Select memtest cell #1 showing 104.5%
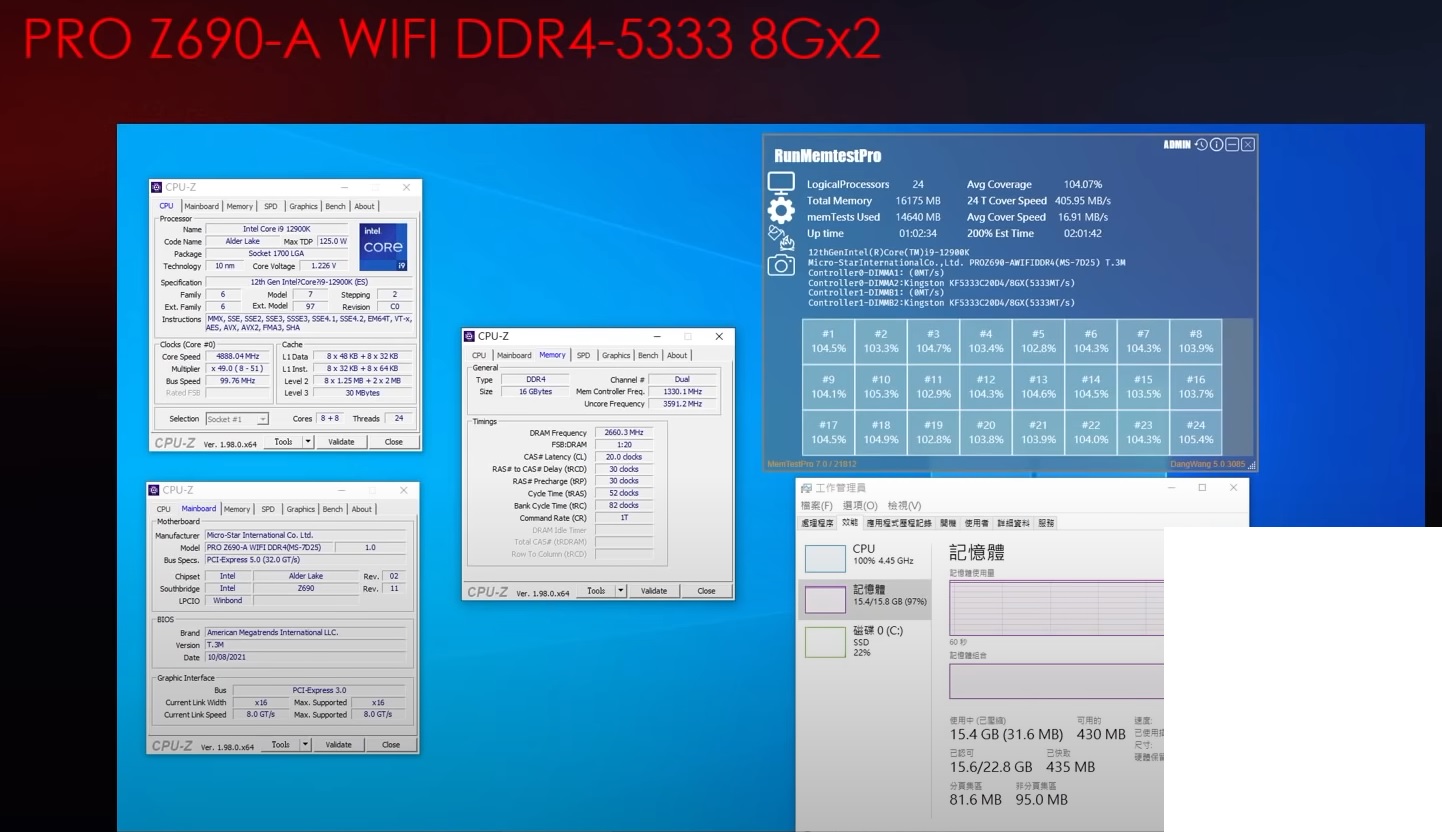Screen dimensions: 1442x832 click(828, 342)
